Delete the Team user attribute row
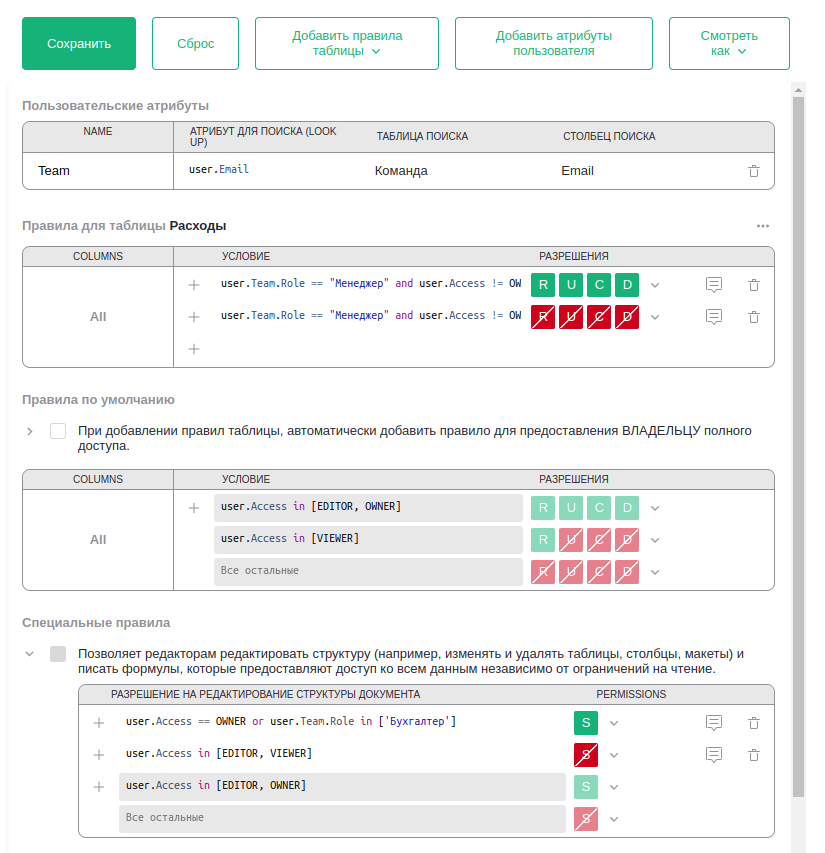Viewport: 825px width, 853px height. pyautogui.click(x=753, y=171)
